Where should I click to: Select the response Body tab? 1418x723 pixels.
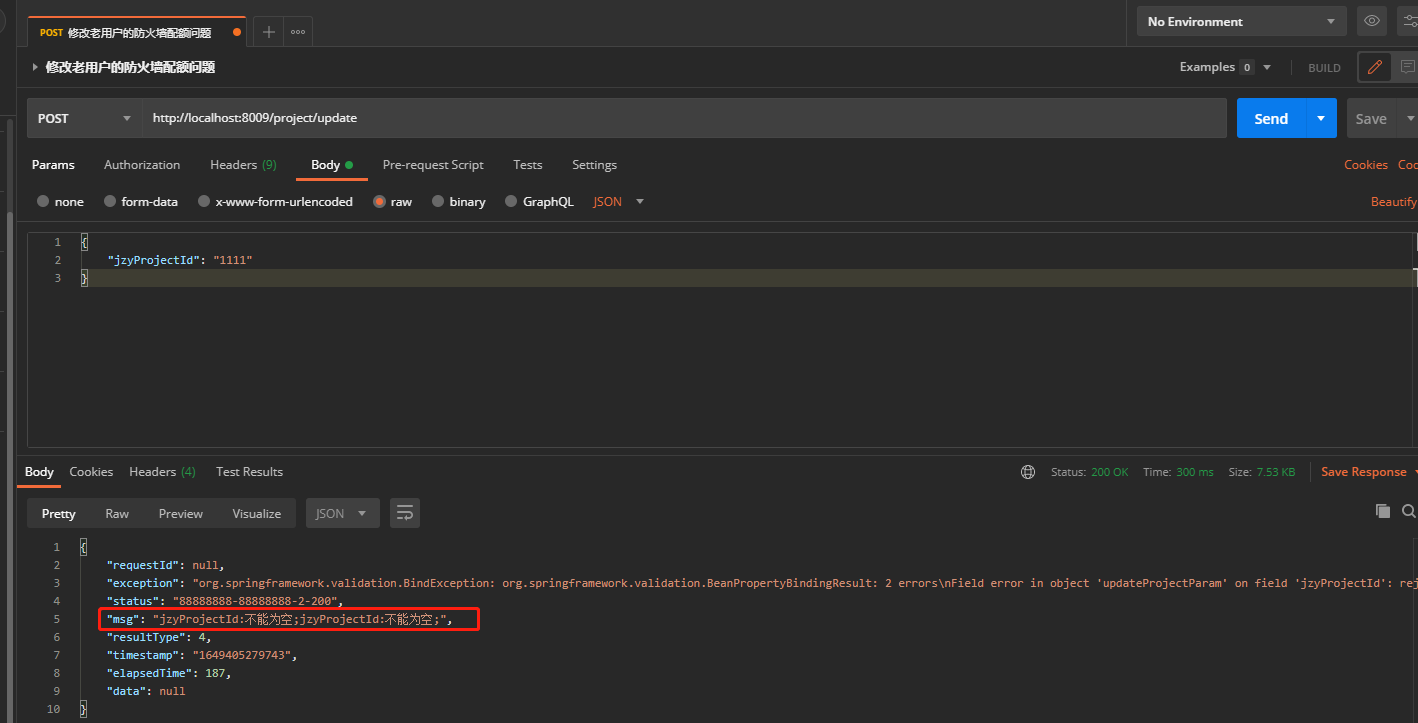39,472
